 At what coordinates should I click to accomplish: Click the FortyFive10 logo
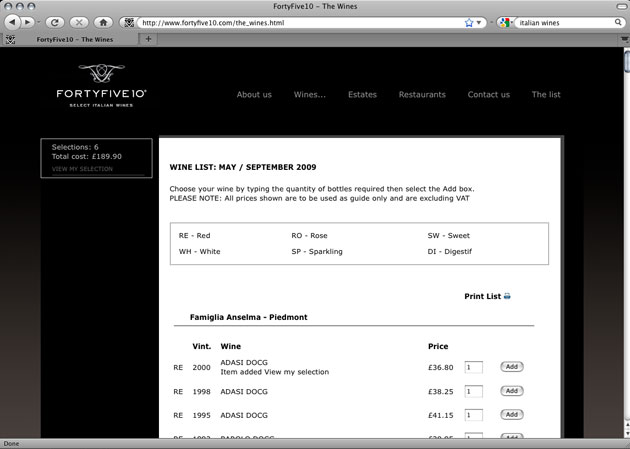pyautogui.click(x=101, y=86)
